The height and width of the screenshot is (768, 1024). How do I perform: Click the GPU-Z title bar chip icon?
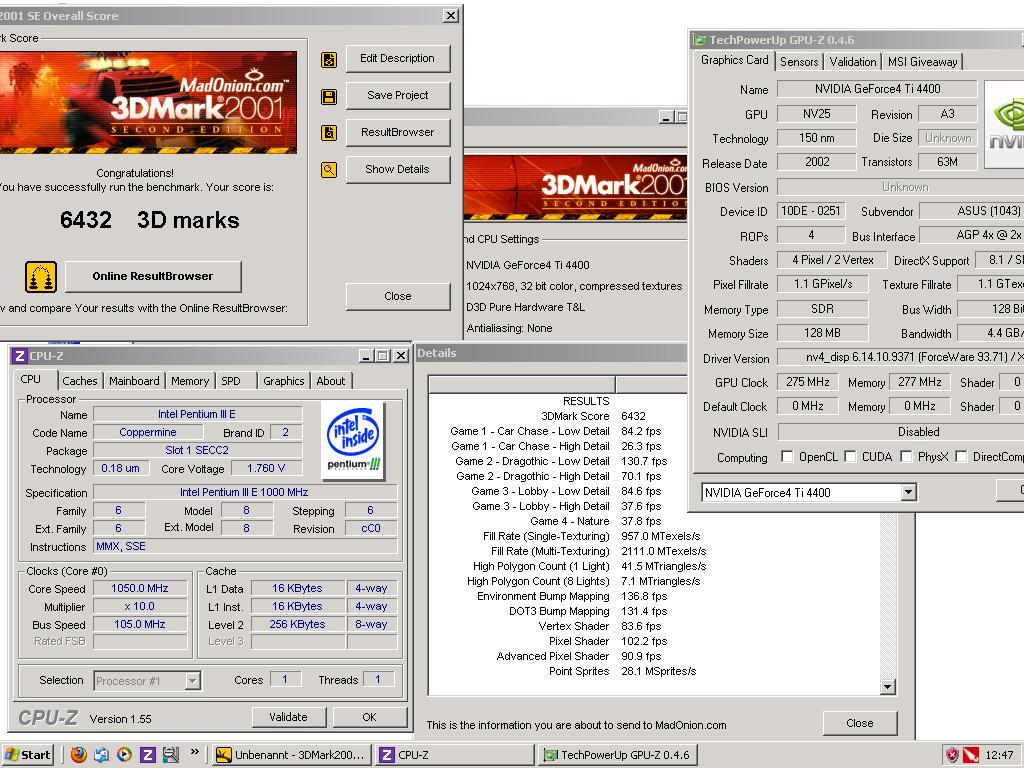(x=700, y=40)
